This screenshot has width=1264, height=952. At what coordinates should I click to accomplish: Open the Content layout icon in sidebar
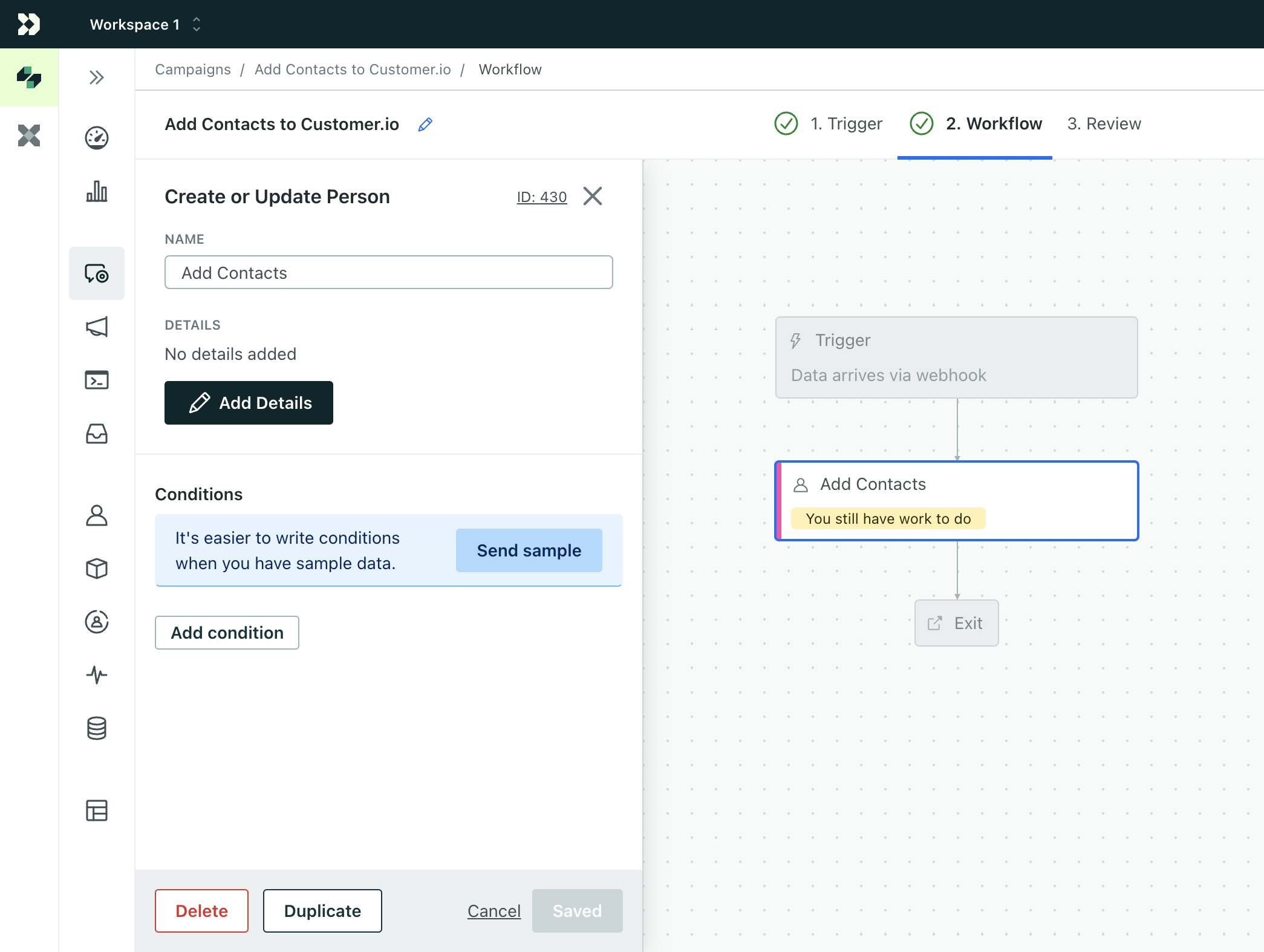pos(97,810)
